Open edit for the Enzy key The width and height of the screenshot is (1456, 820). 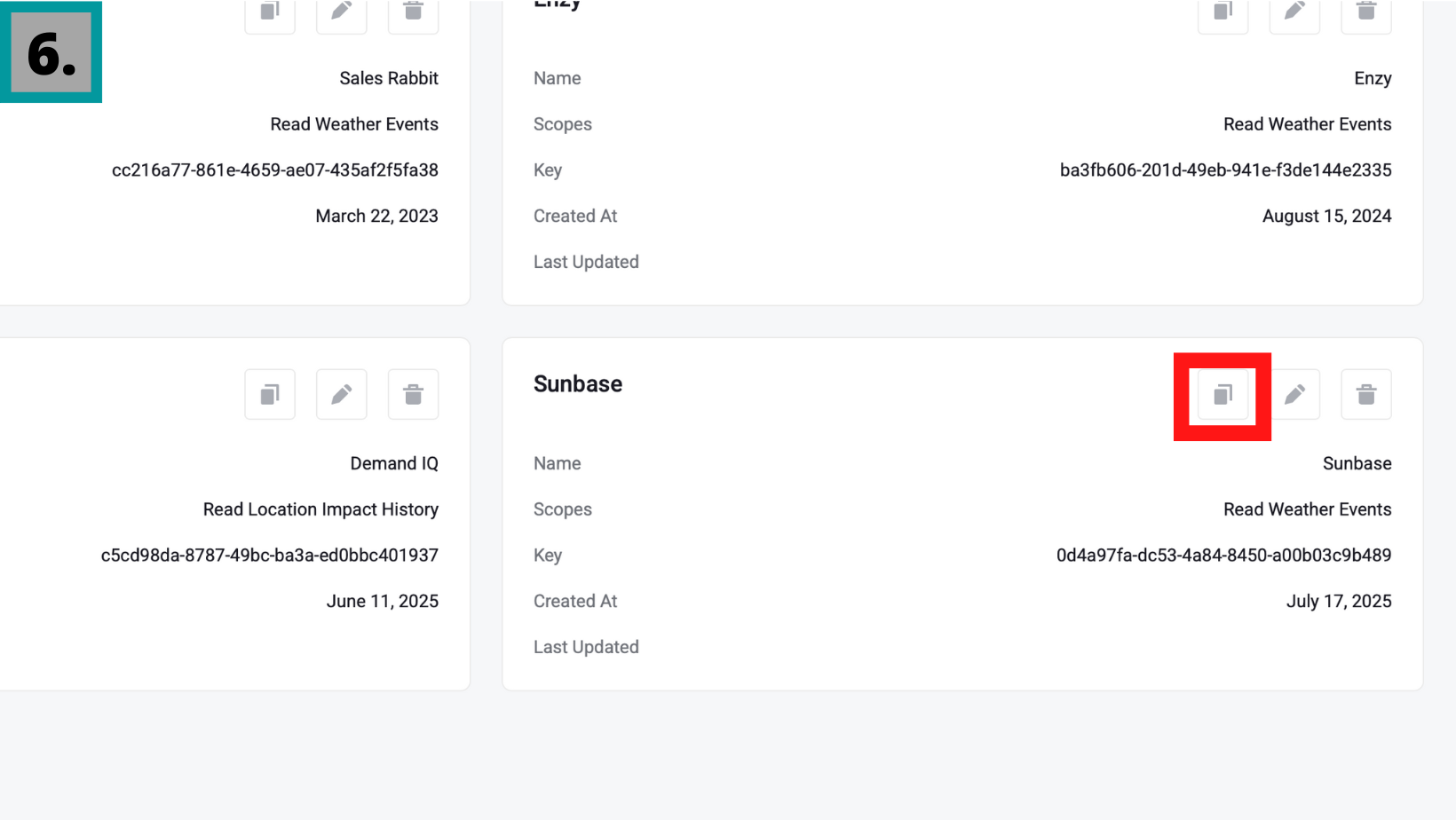[1294, 12]
